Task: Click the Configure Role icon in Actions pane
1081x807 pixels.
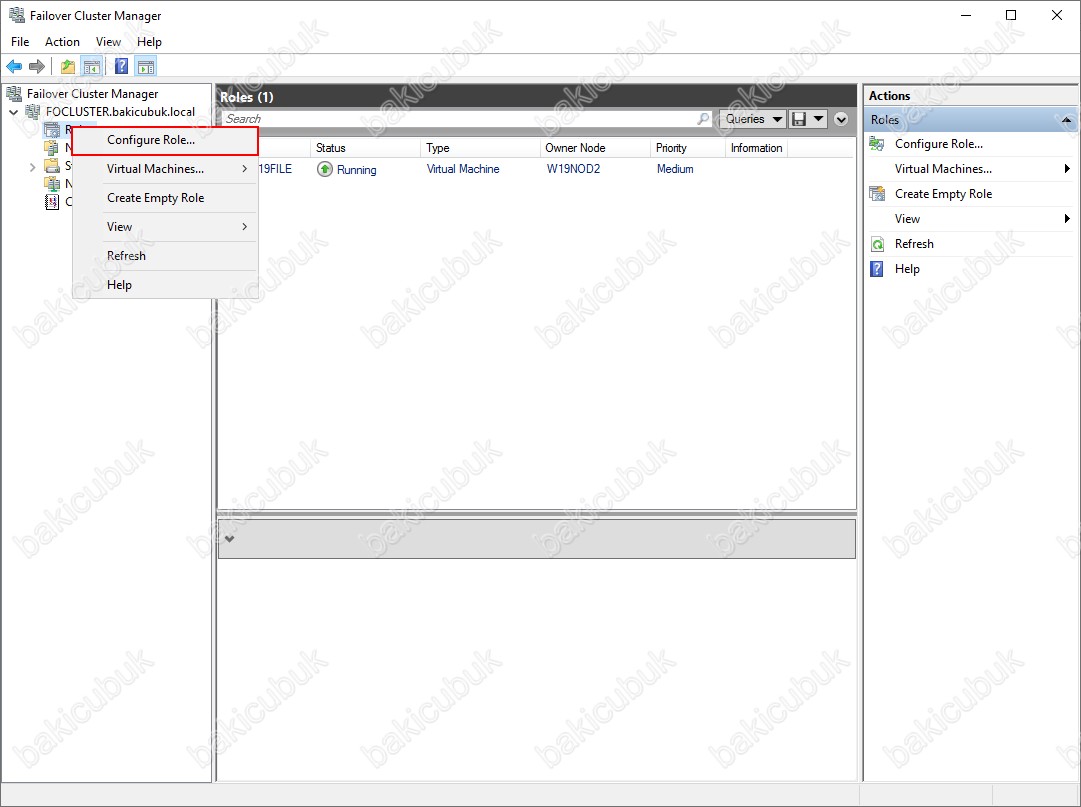Action: click(x=877, y=144)
